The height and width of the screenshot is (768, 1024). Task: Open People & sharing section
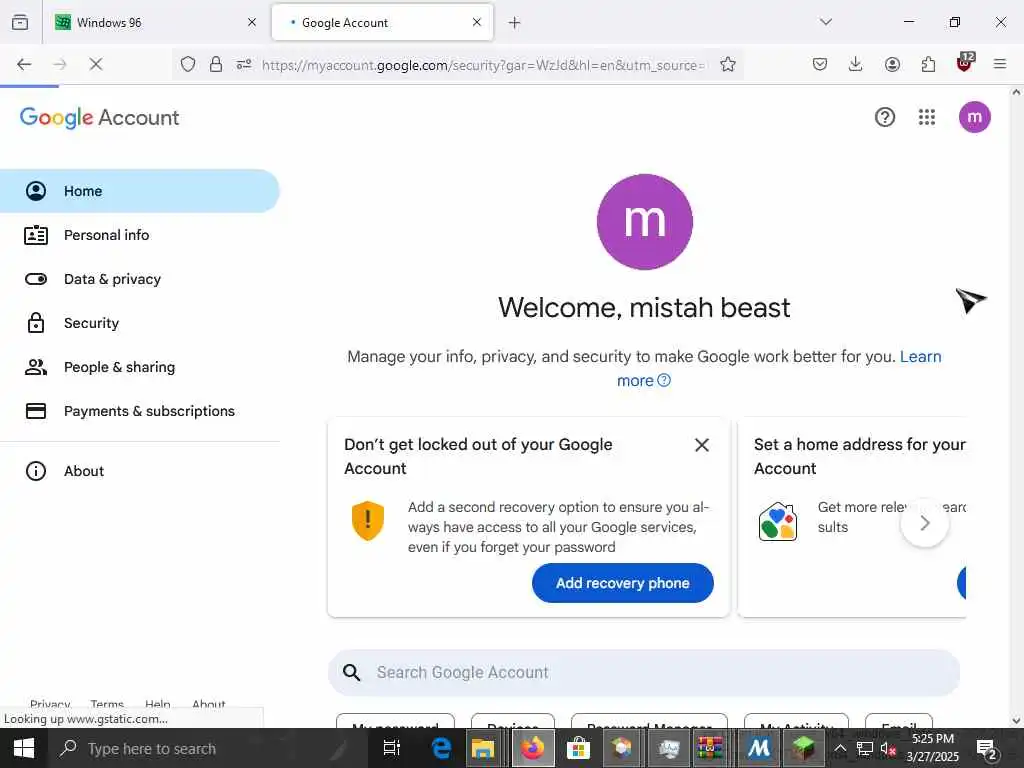(x=140, y=367)
